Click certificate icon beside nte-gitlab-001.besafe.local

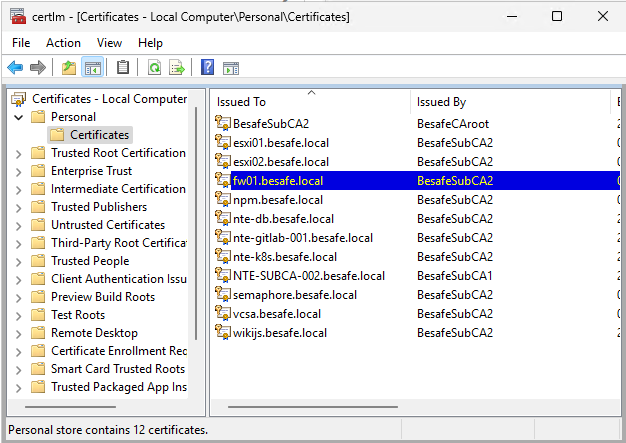223,237
